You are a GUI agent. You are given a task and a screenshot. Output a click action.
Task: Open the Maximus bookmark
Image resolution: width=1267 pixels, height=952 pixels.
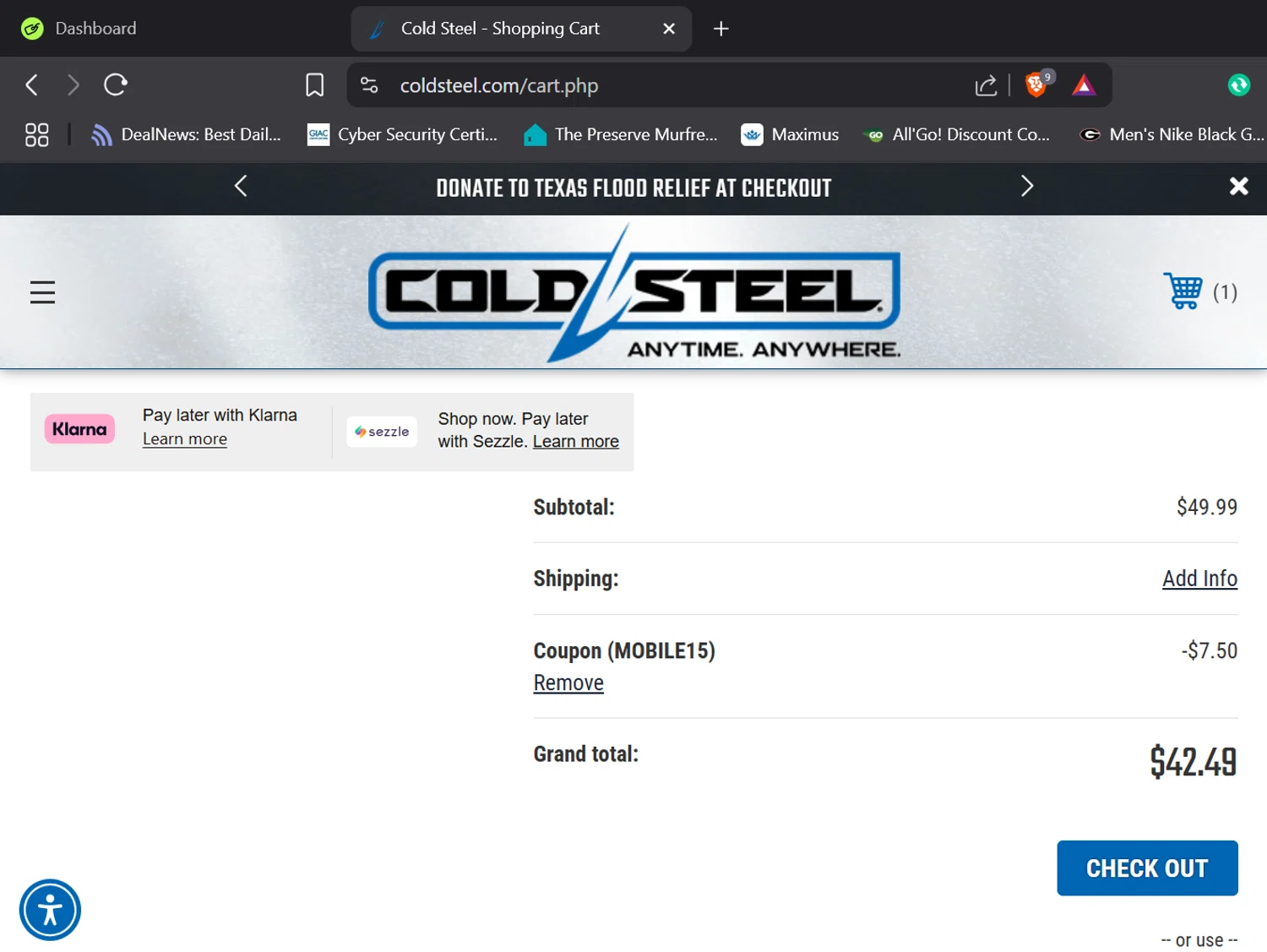tap(790, 135)
